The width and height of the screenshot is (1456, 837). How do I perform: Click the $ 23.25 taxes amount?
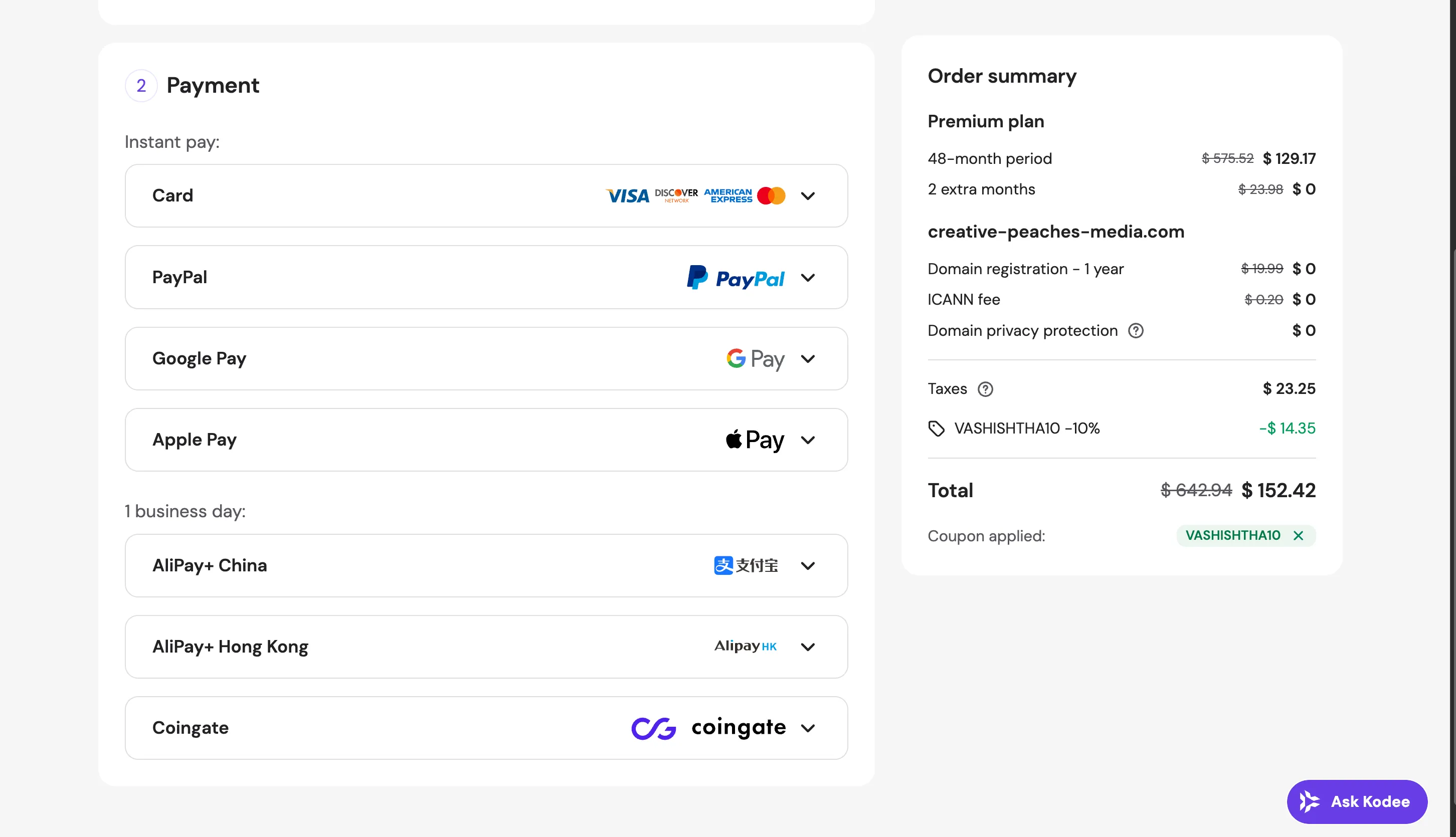click(1289, 389)
